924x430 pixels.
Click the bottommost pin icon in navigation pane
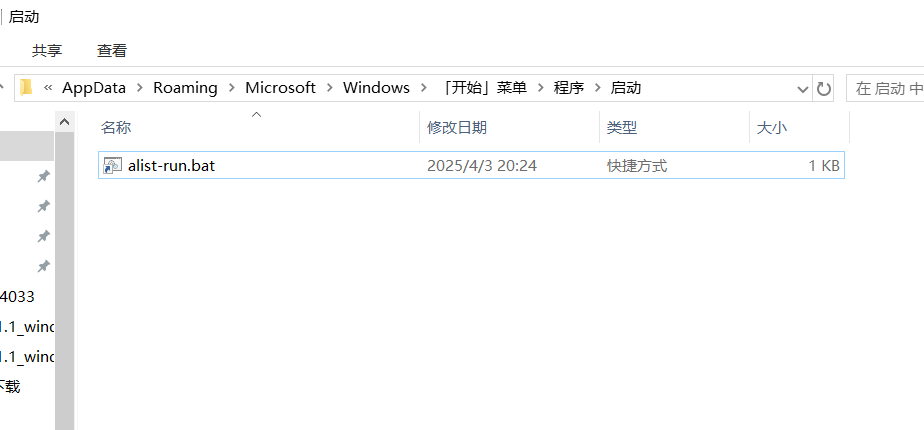tap(43, 267)
